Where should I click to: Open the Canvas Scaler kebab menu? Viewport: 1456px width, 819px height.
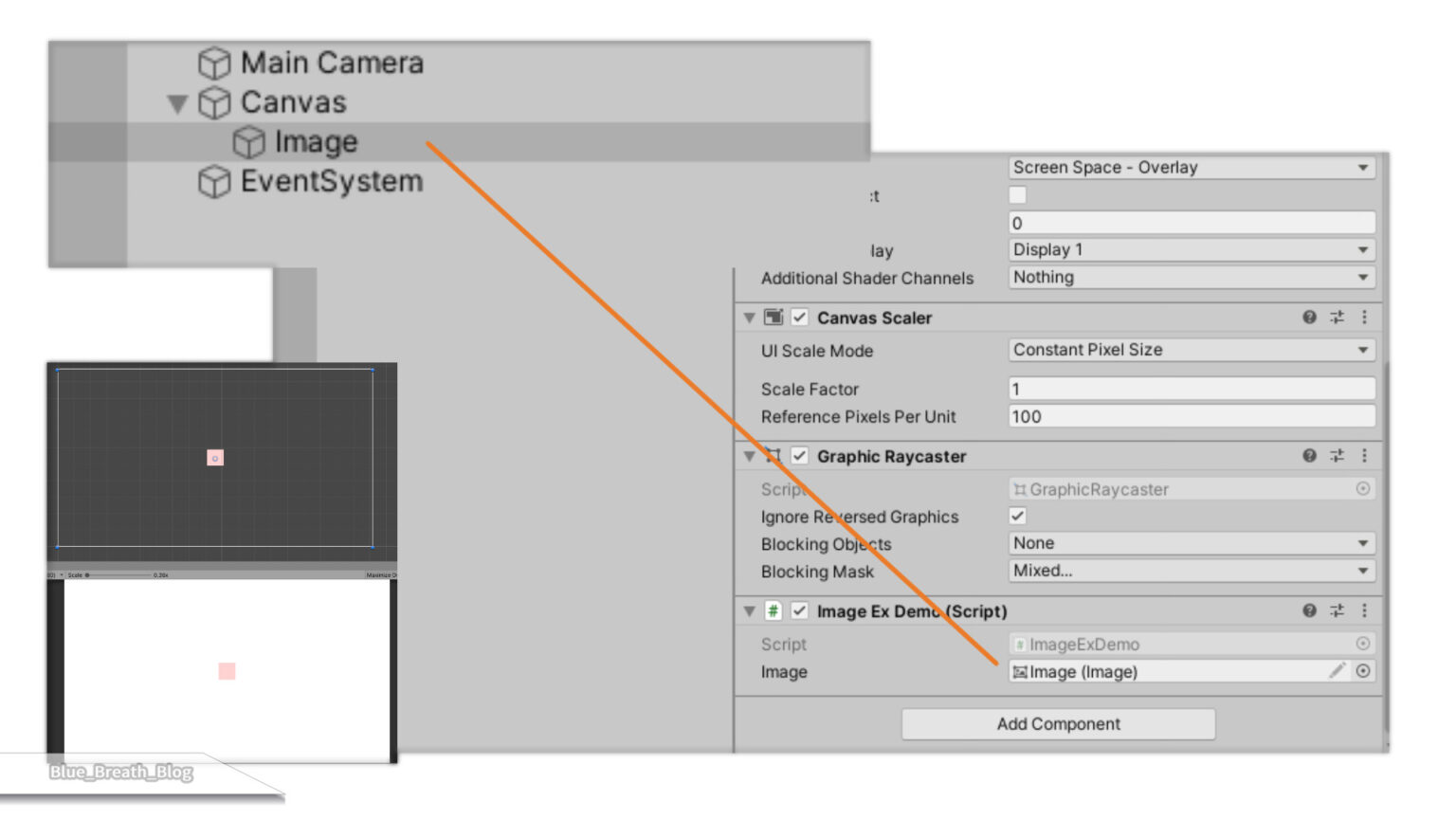click(1365, 318)
